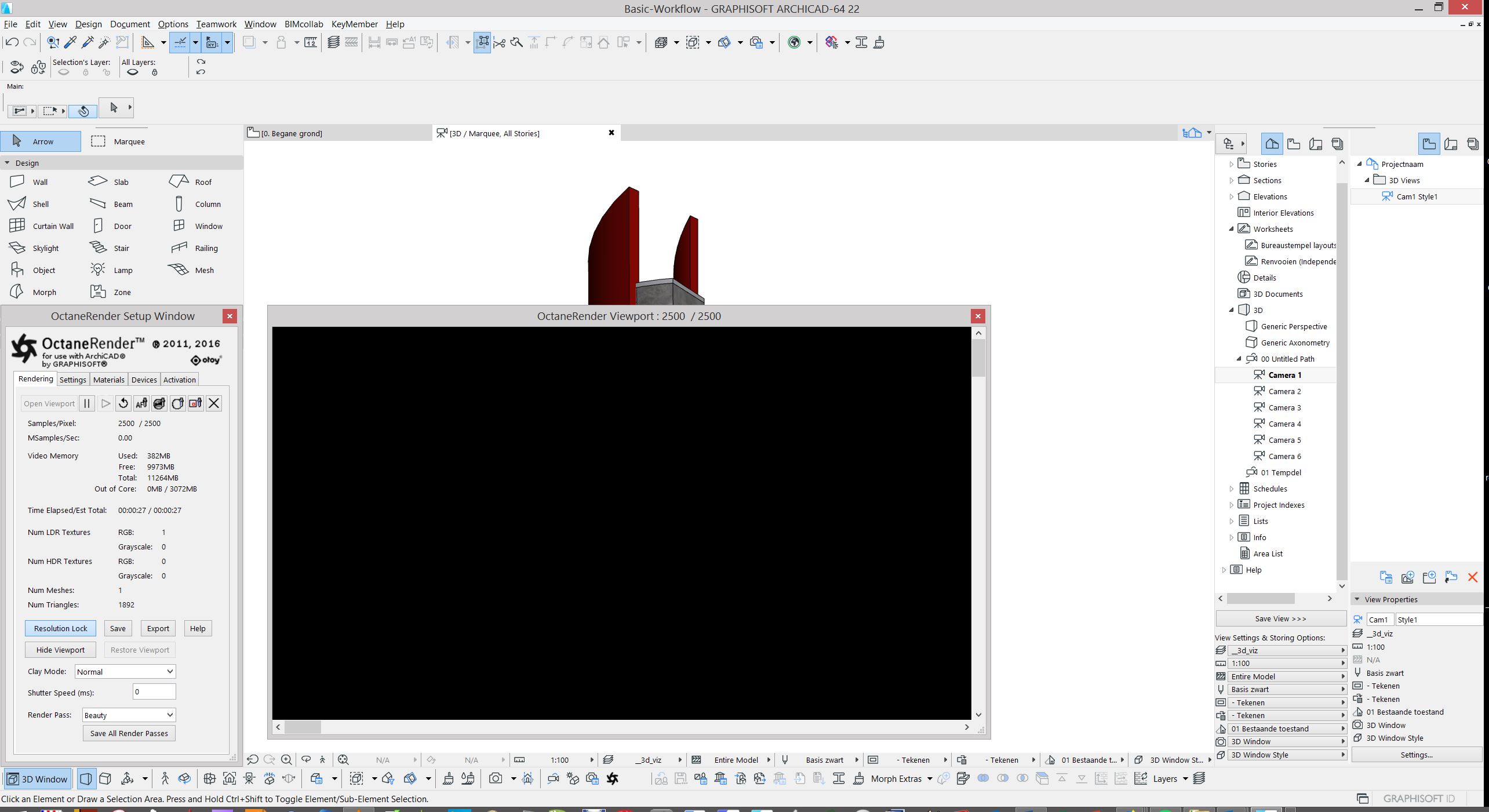Toggle All Layers visibility eye
The image size is (1489, 812).
(x=133, y=72)
